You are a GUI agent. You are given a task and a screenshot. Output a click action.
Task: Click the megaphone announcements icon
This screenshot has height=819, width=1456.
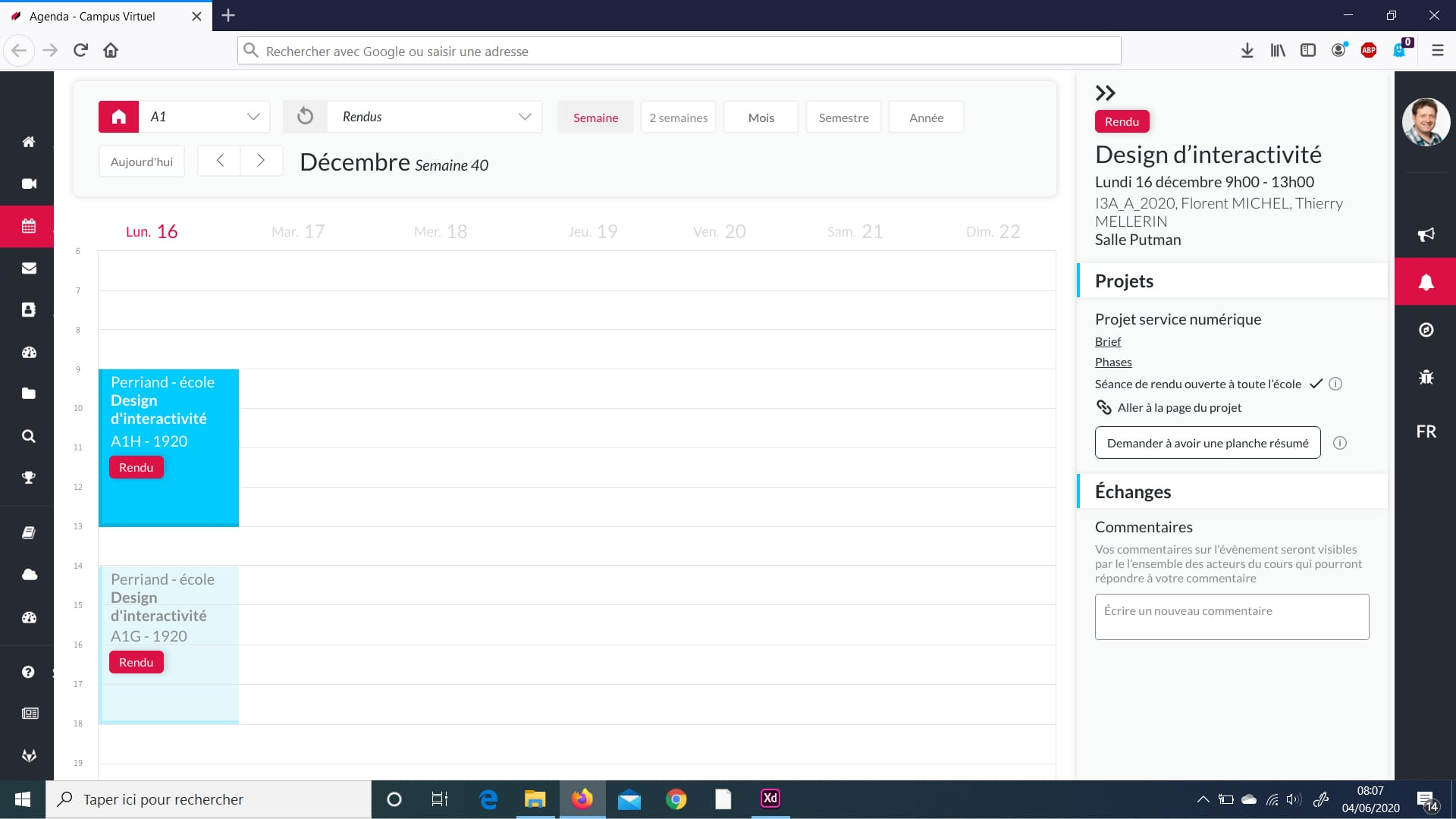[x=1426, y=234]
